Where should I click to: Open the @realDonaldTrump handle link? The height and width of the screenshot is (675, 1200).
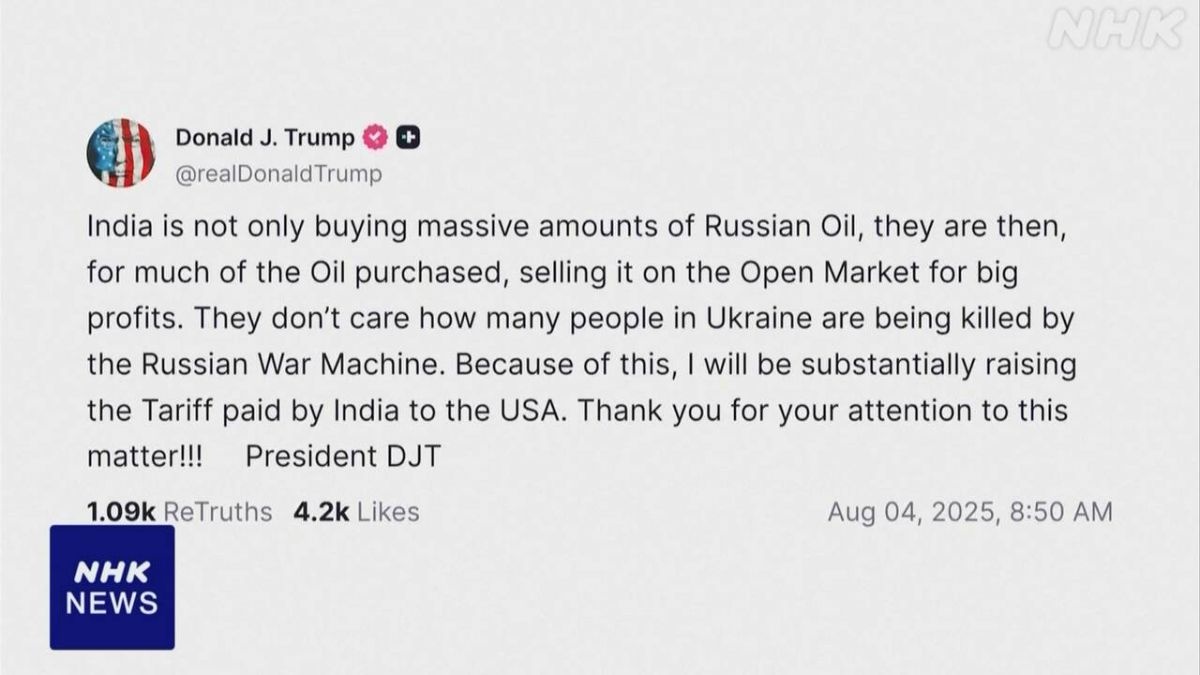279,174
